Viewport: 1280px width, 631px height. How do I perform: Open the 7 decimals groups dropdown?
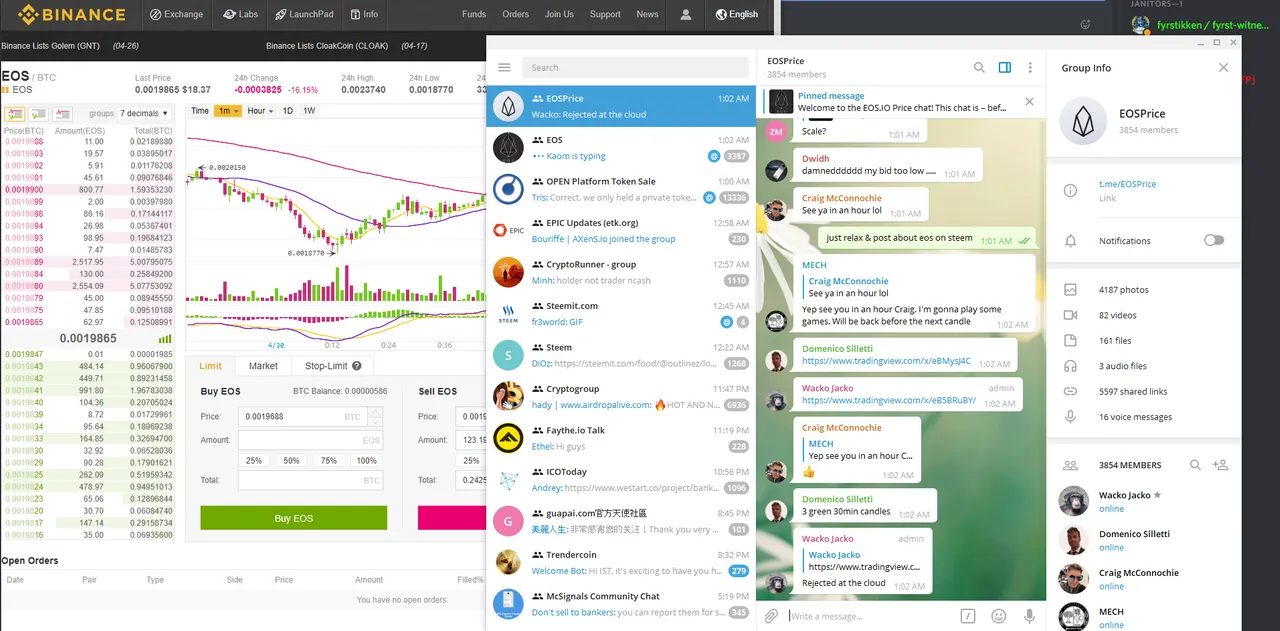[145, 113]
